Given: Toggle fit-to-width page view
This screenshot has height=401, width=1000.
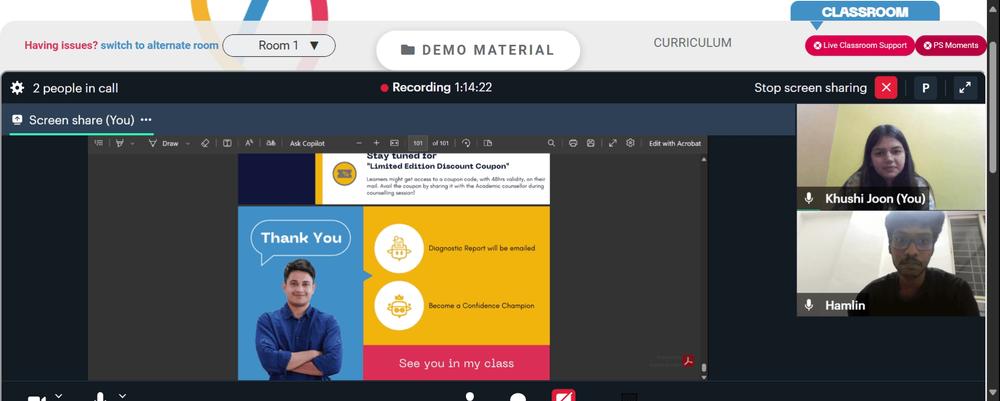Looking at the screenshot, I should [394, 143].
